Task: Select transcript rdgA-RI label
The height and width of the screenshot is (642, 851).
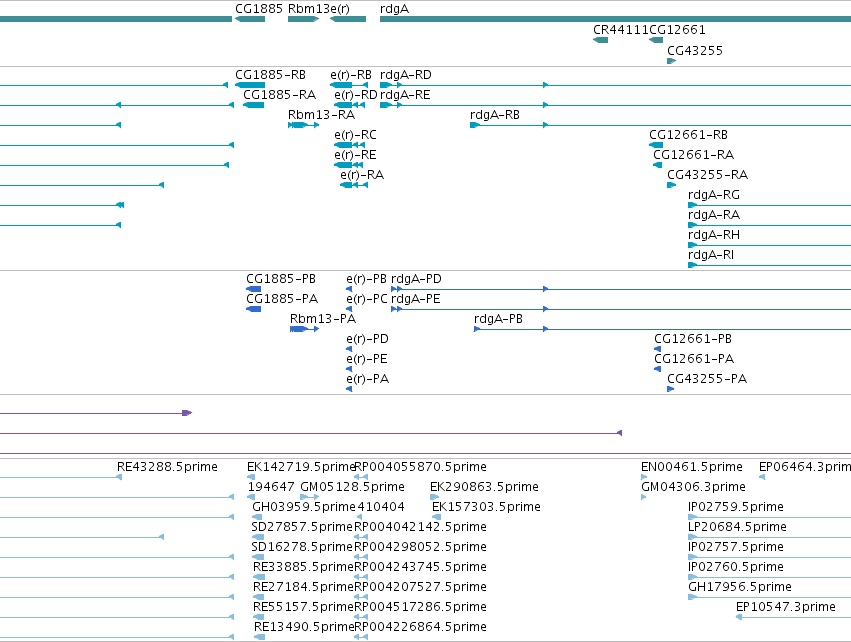Action: coord(710,255)
